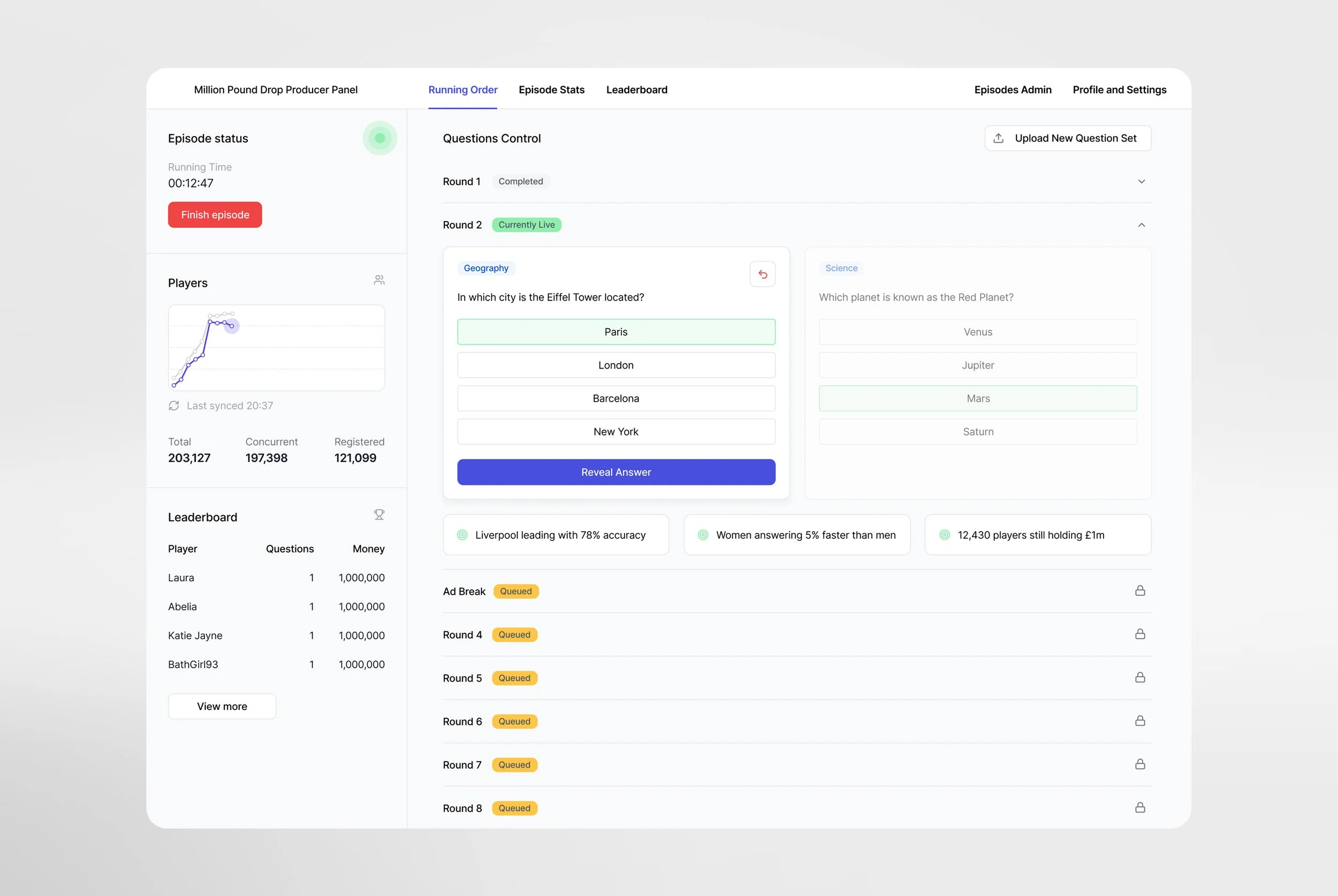
Task: Collapse Round 2 with the chevron
Action: tap(1141, 225)
